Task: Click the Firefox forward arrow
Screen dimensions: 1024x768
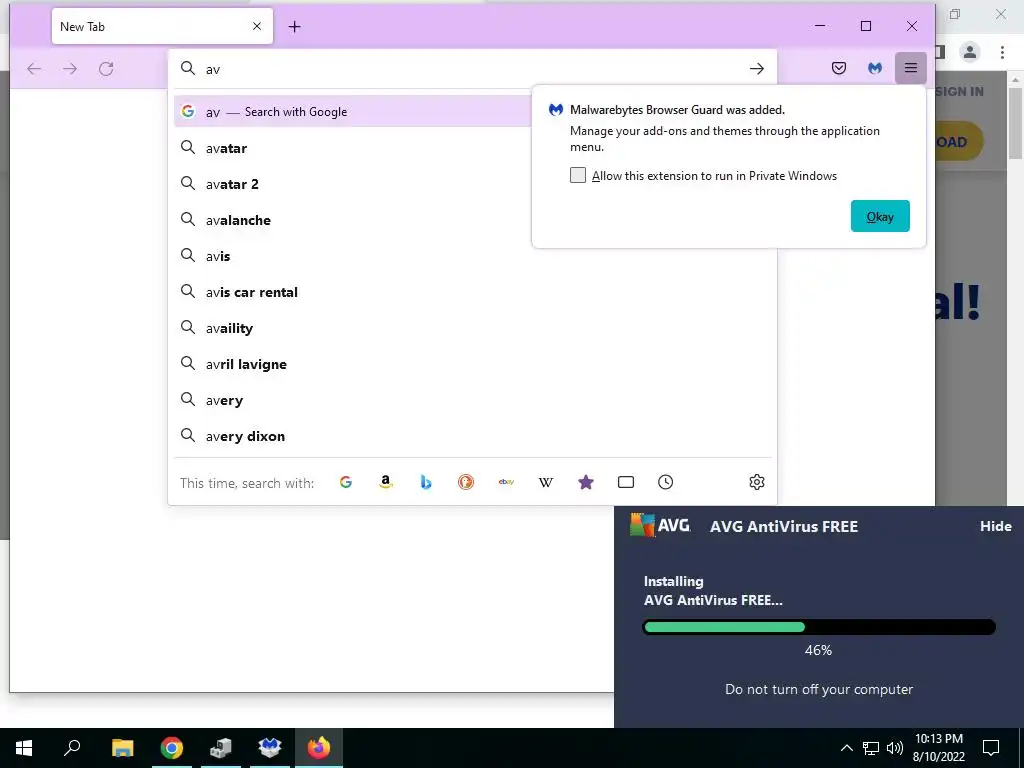Action: 70,69
